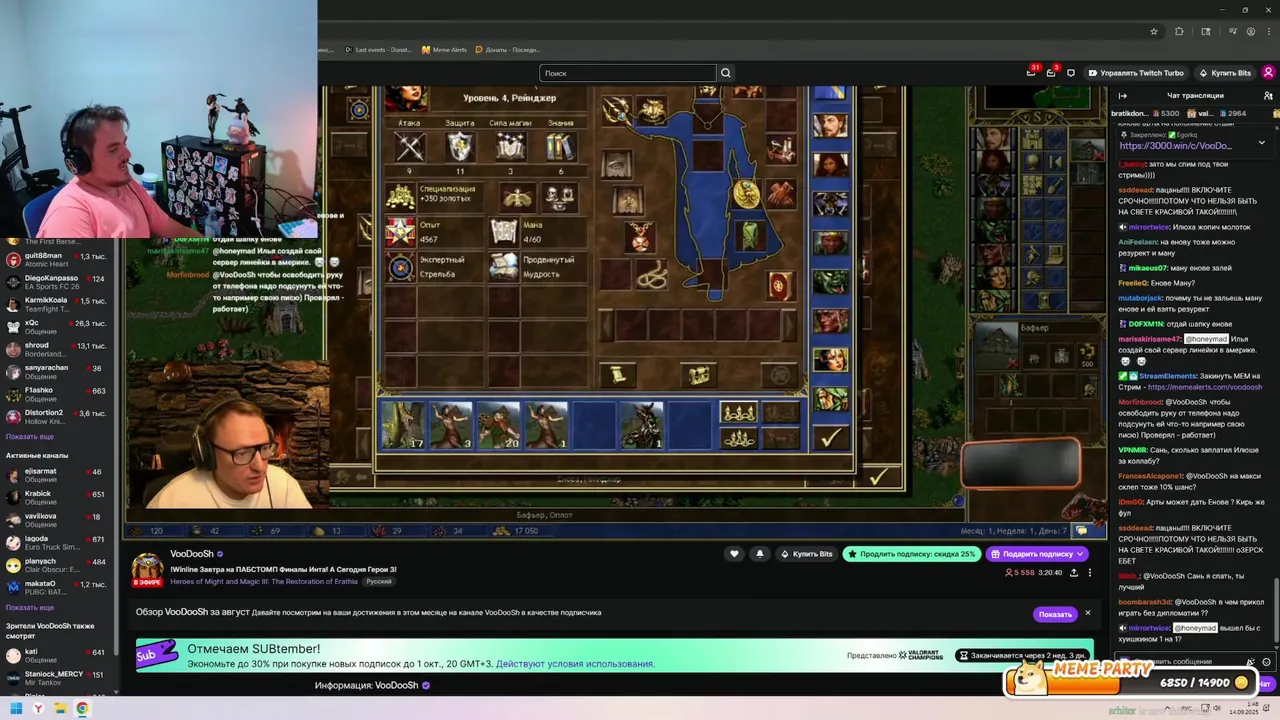The width and height of the screenshot is (1280, 720).
Task: Expand the pinned chat message chevron
Action: (x=1262, y=142)
